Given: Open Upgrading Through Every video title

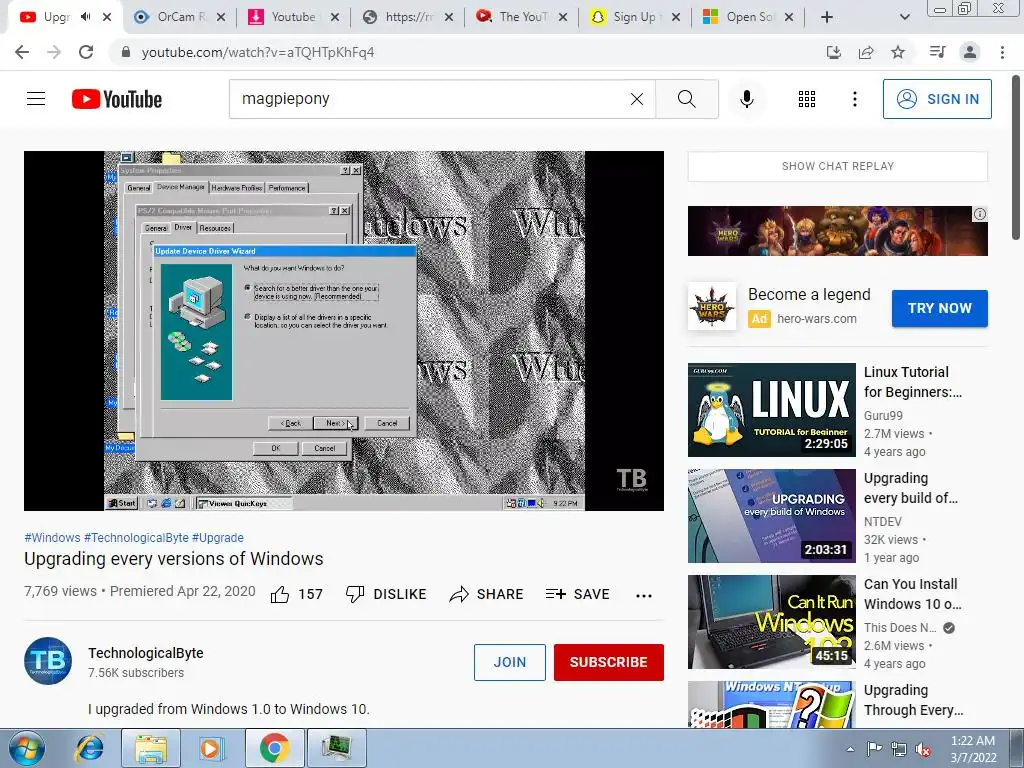Looking at the screenshot, I should 913,699.
